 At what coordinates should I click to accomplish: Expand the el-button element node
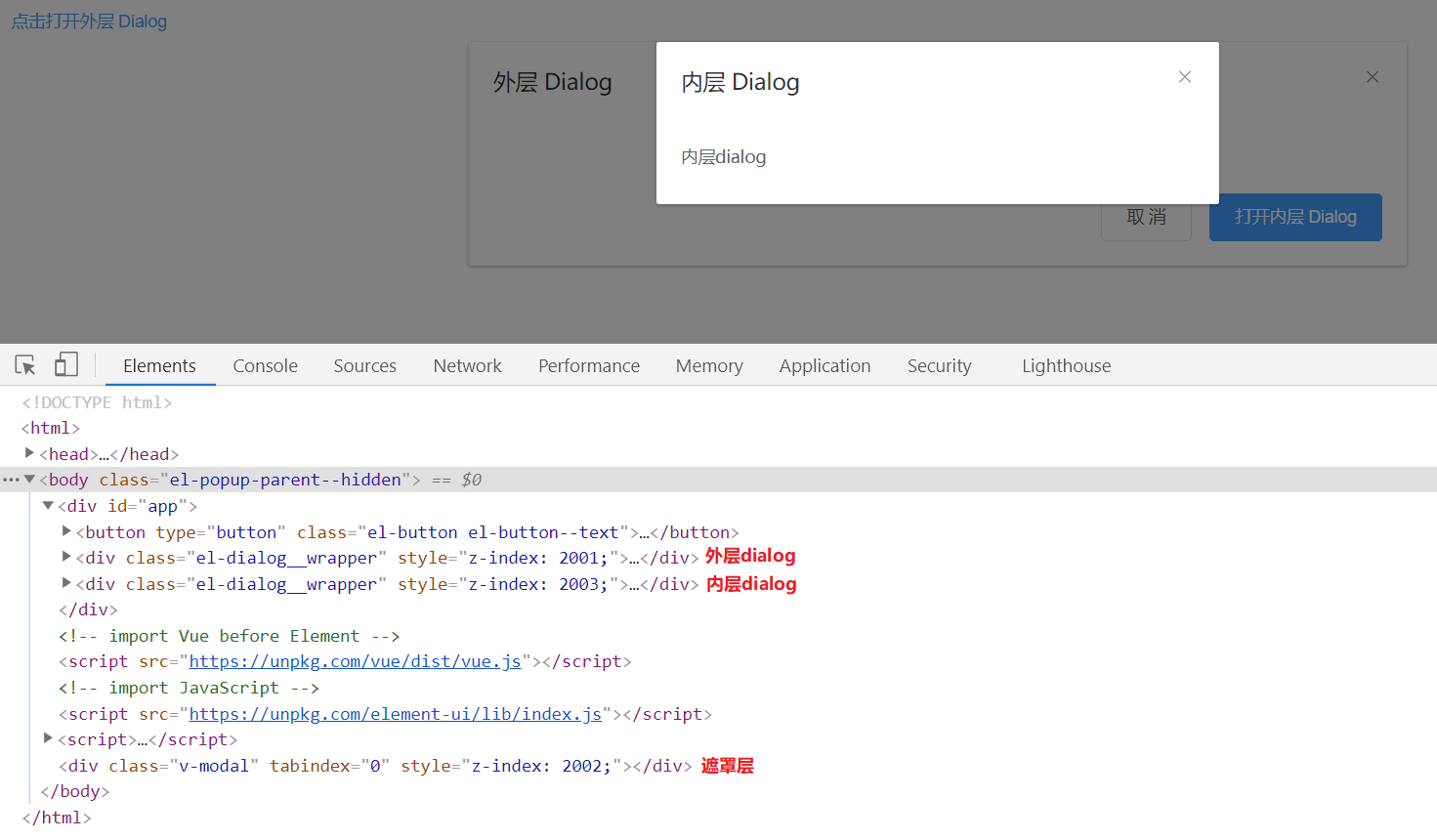[x=65, y=531]
